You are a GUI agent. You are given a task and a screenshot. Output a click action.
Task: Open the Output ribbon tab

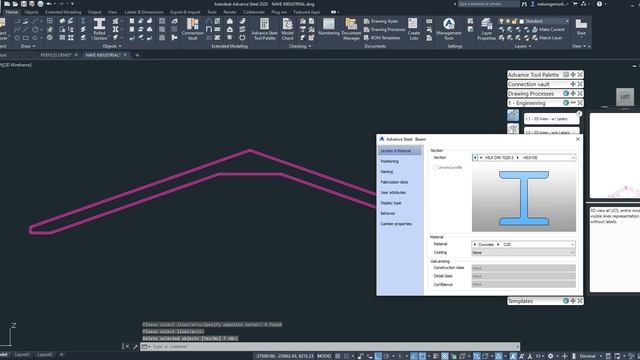(x=95, y=12)
